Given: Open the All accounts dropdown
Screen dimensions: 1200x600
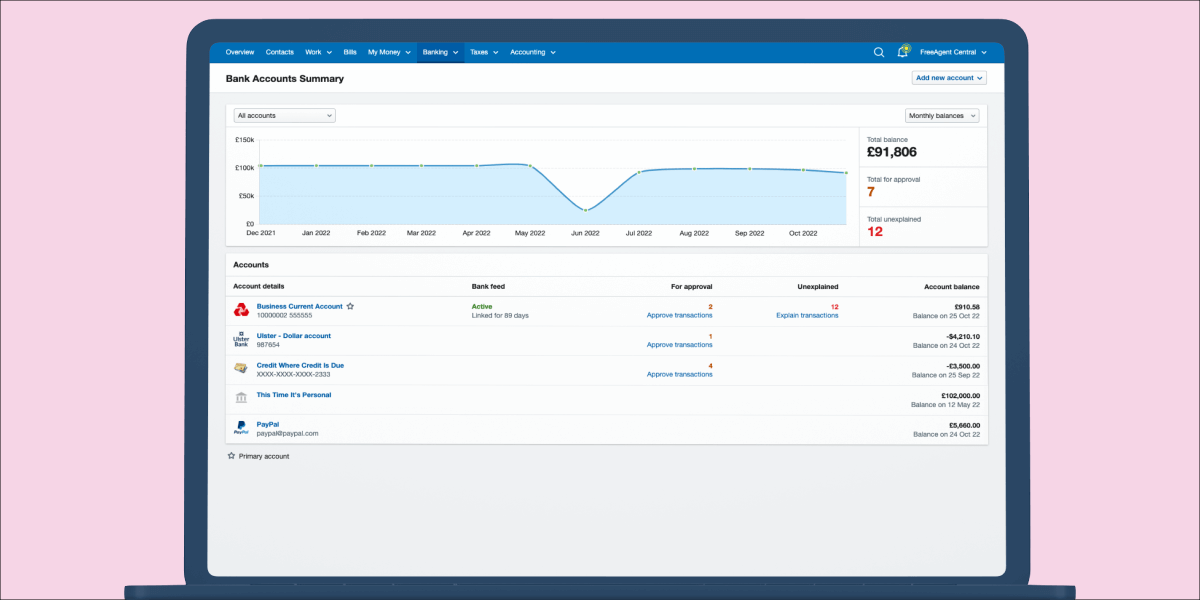Looking at the screenshot, I should coord(284,115).
